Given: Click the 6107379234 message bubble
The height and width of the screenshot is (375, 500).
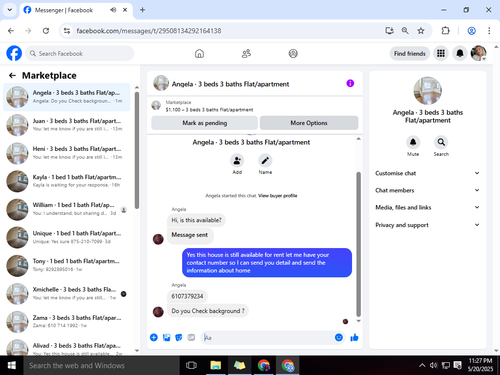Looking at the screenshot, I should (x=187, y=296).
